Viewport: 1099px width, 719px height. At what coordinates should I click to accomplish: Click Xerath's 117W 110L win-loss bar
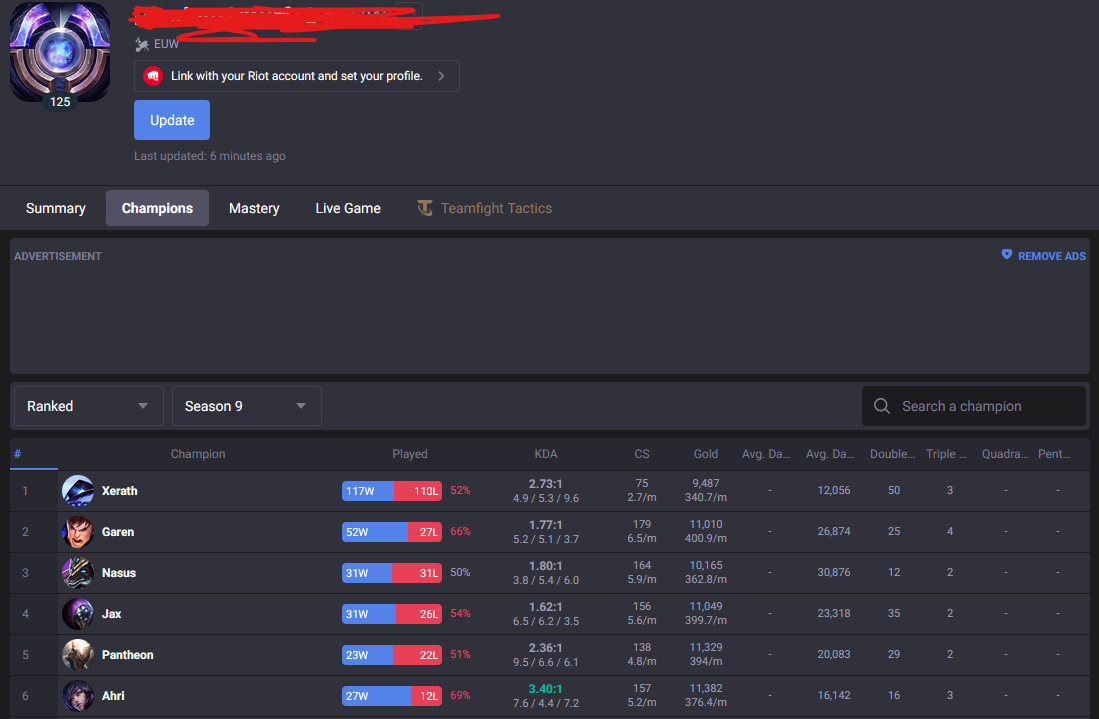[392, 491]
